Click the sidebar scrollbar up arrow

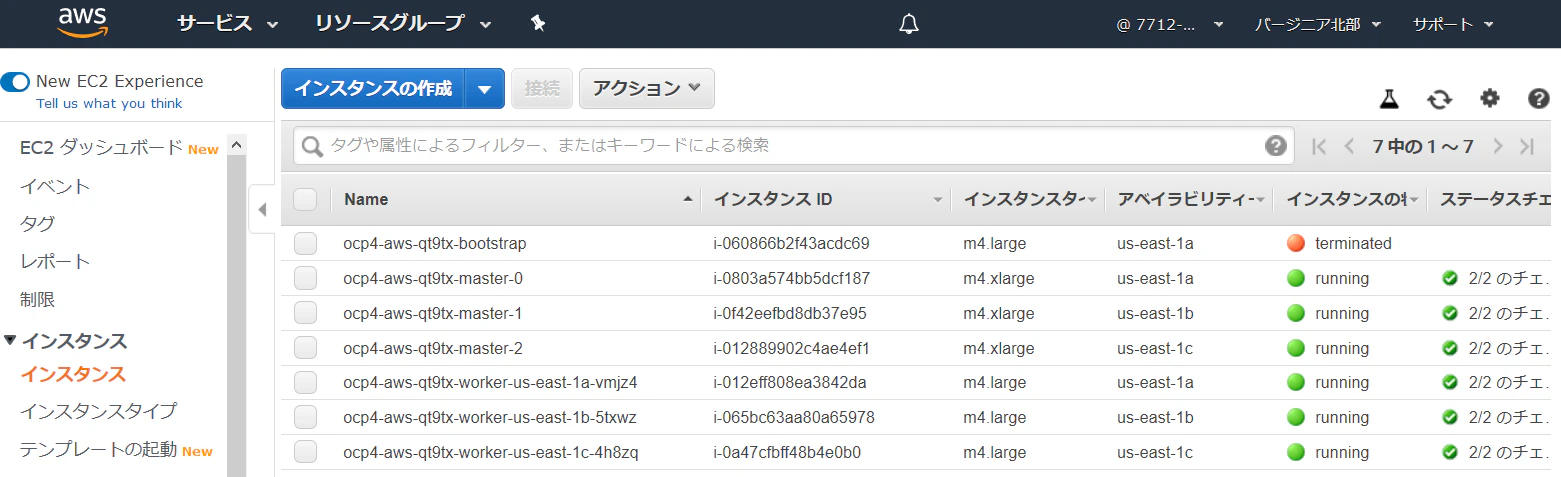tap(237, 145)
